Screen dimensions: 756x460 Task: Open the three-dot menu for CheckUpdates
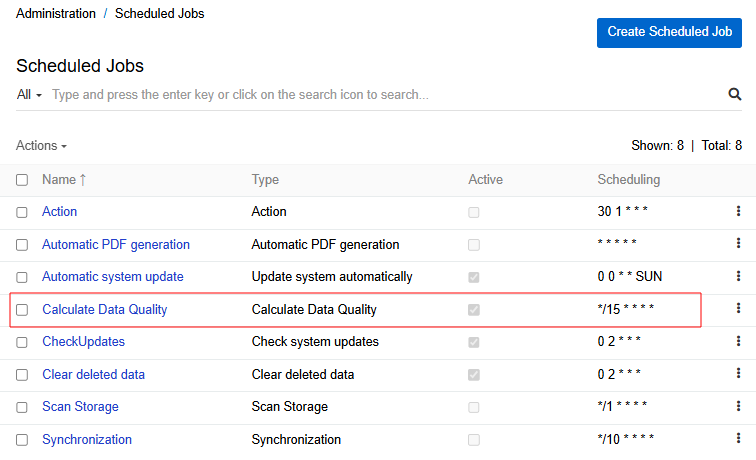[738, 341]
